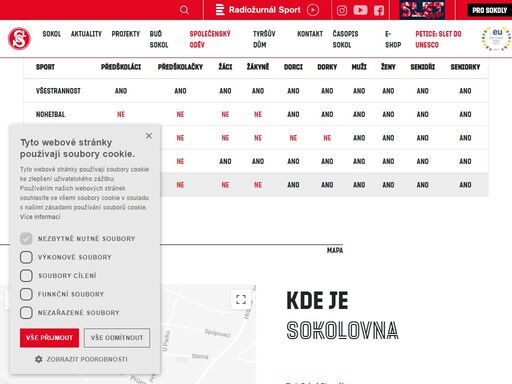
Task: Click the map fullscreen icon
Action: coord(241,299)
